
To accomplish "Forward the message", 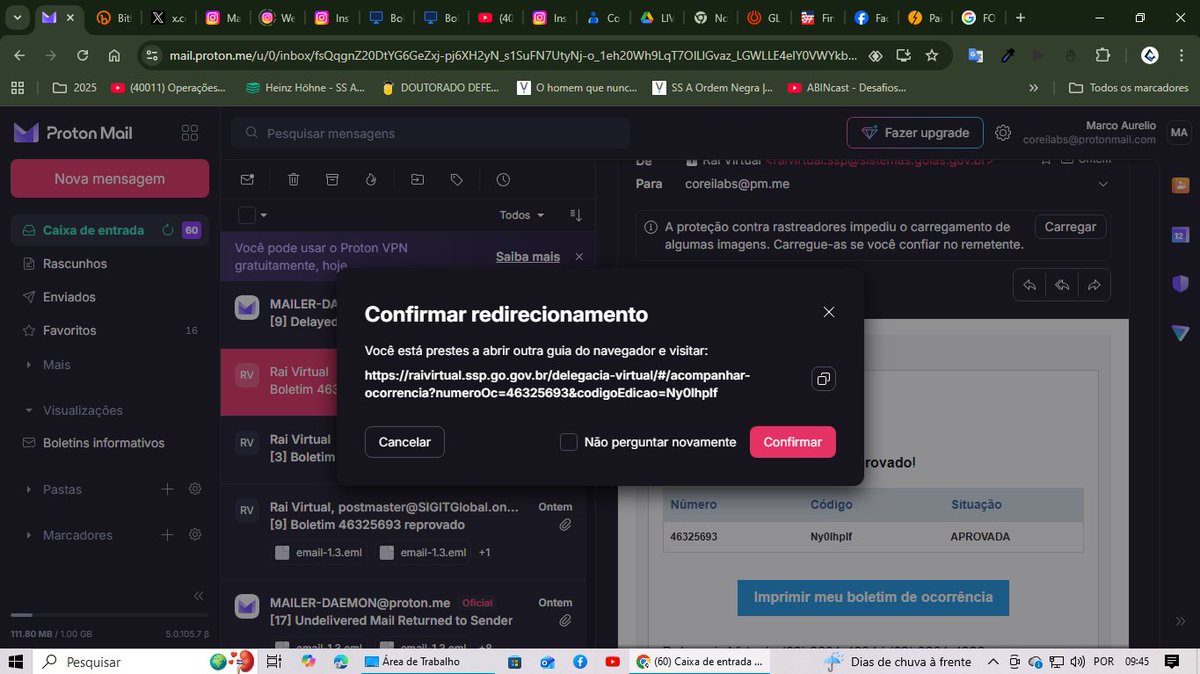I will click(x=1094, y=285).
